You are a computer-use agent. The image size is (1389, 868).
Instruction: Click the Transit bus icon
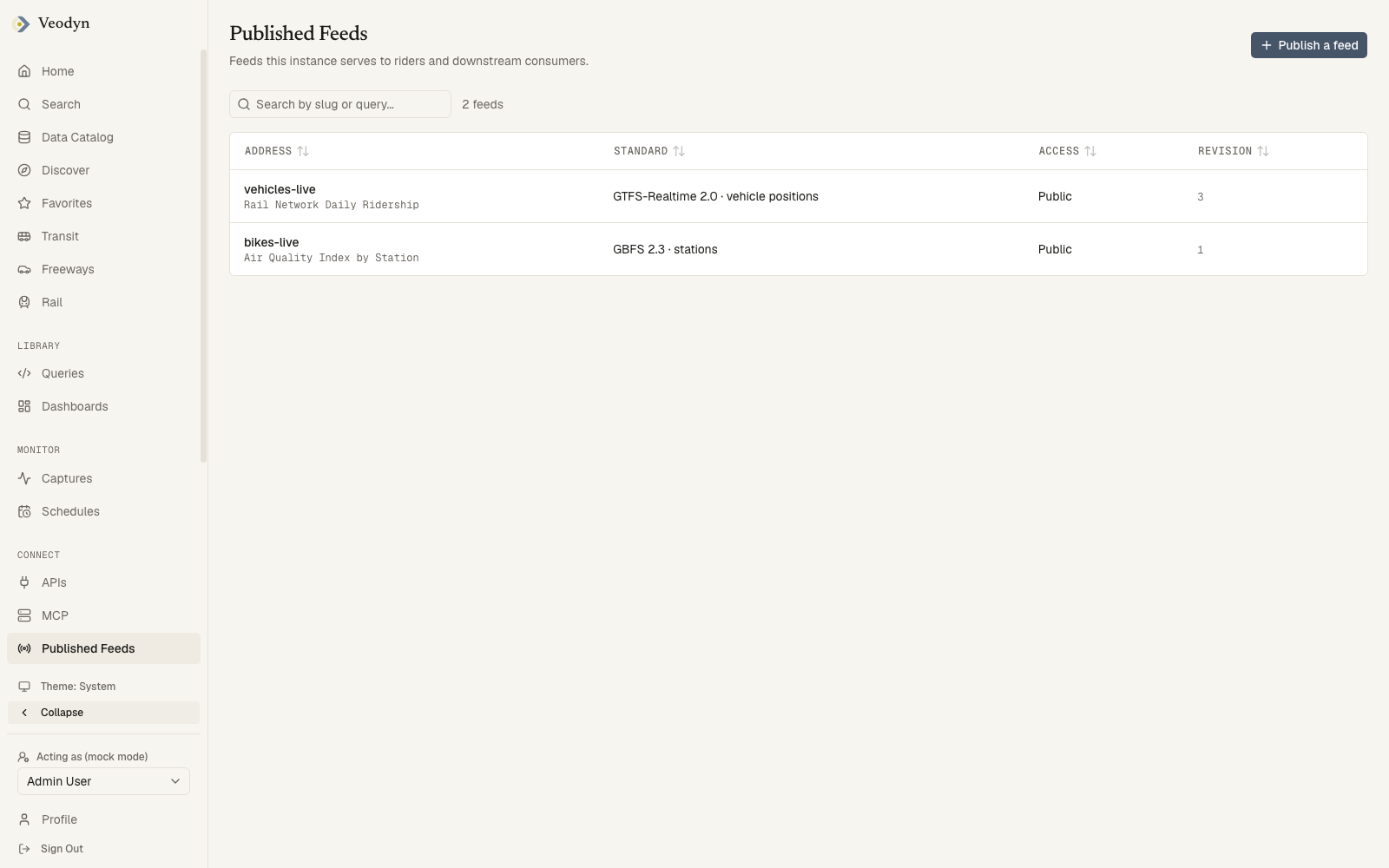pyautogui.click(x=24, y=236)
